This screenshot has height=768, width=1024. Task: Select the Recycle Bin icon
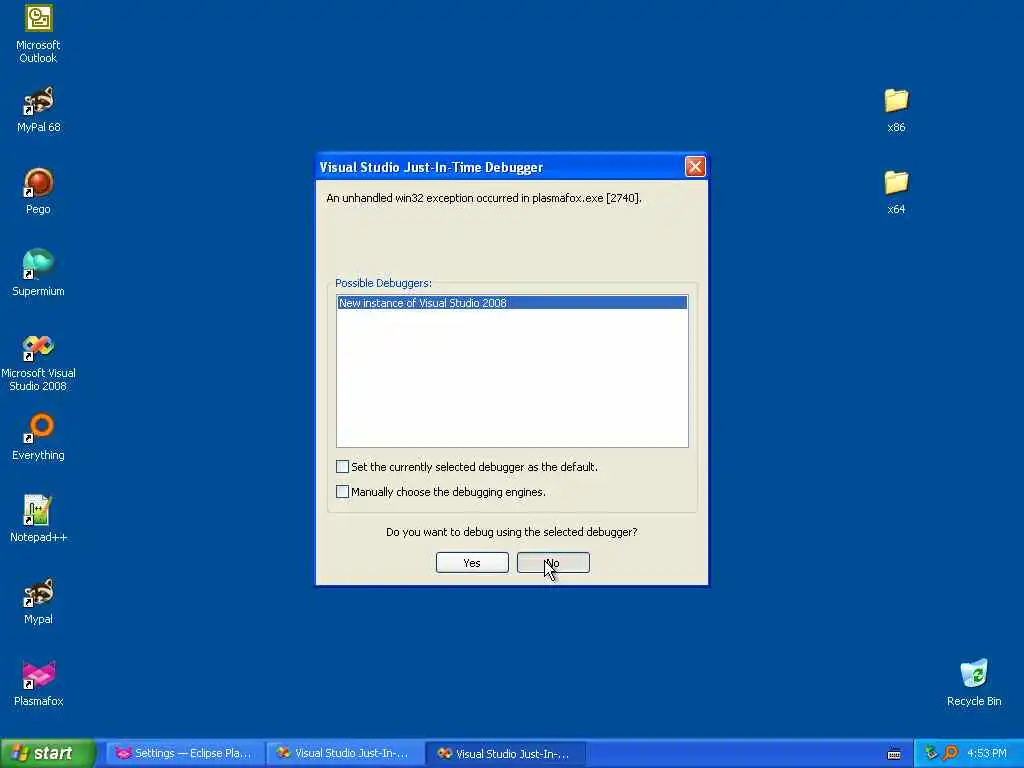click(974, 683)
